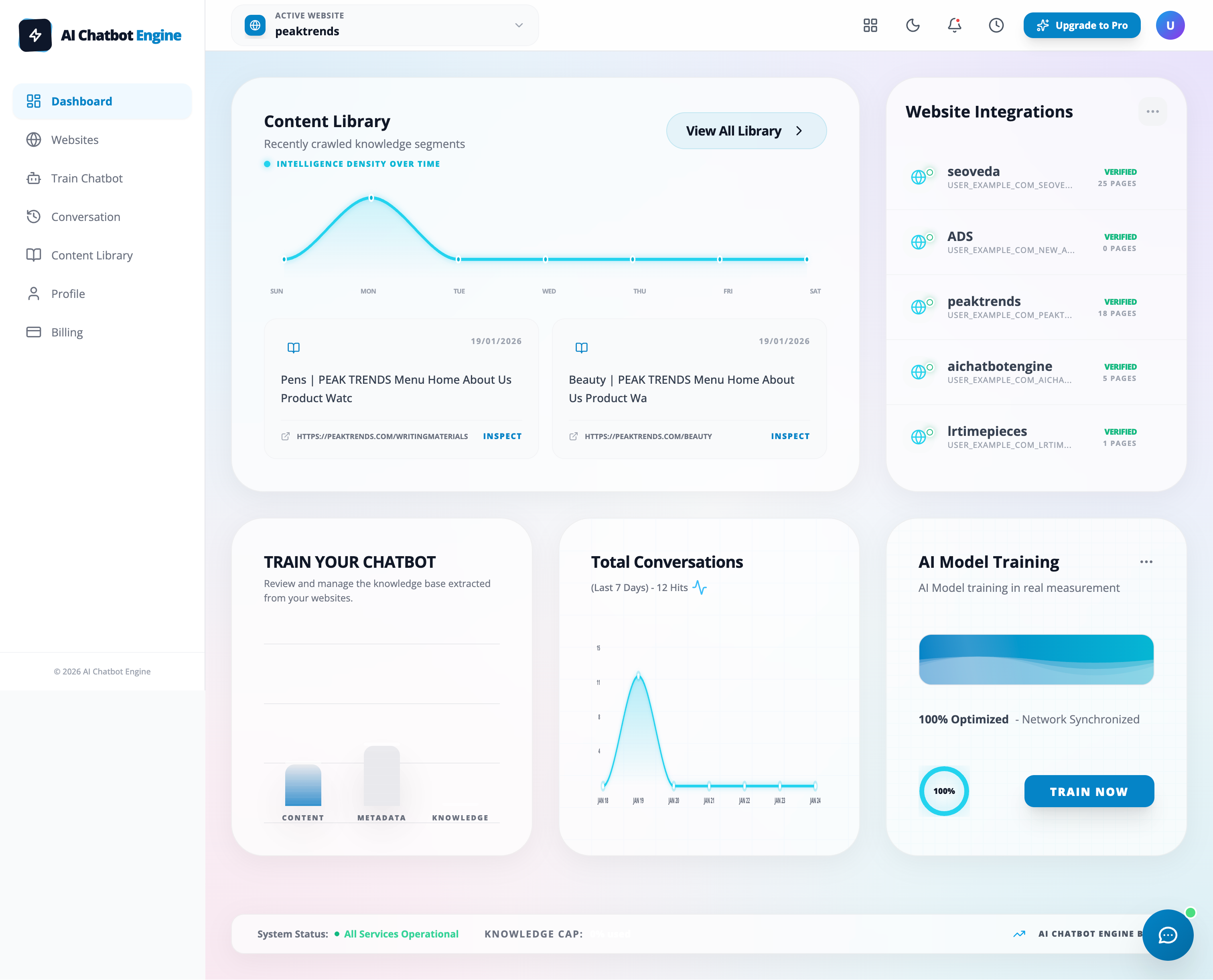Go to the Content Library sidebar item
The image size is (1213, 980).
91,255
